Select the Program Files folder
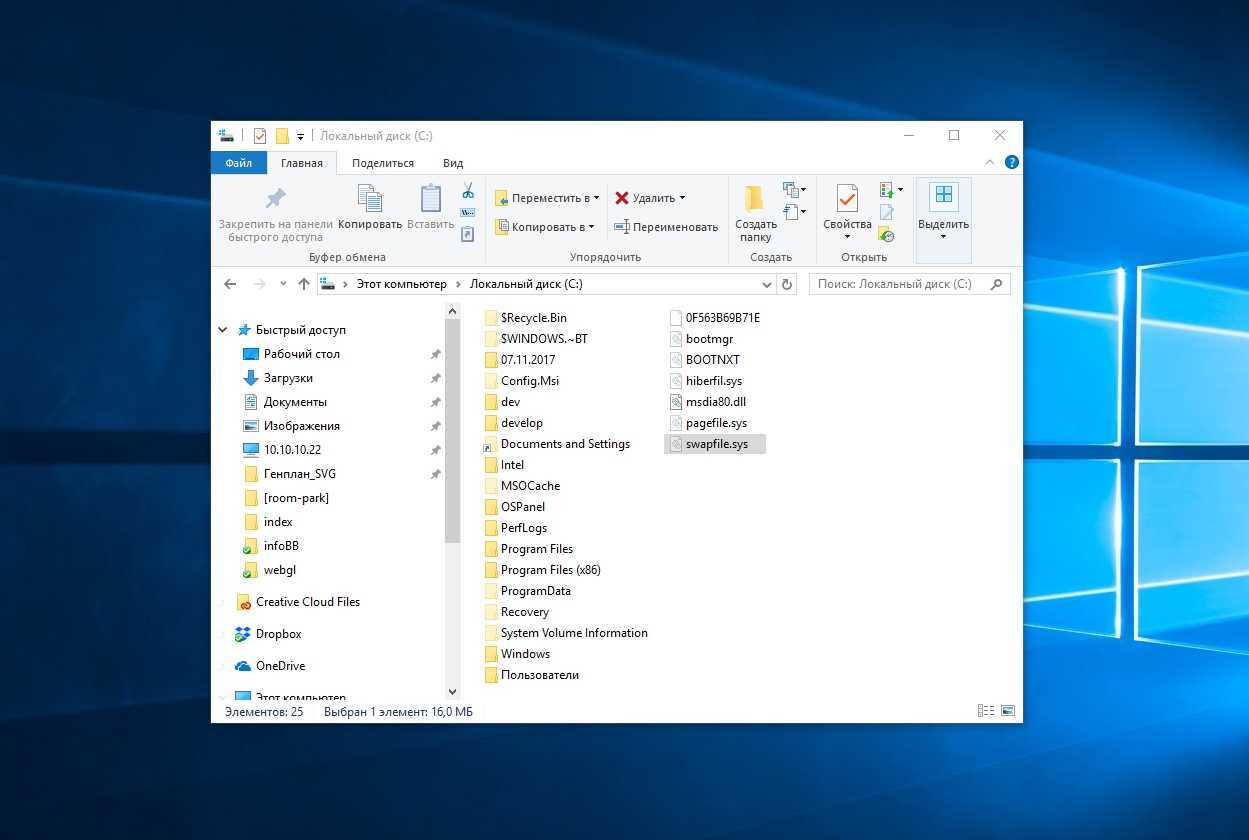The image size is (1249, 840). click(536, 549)
